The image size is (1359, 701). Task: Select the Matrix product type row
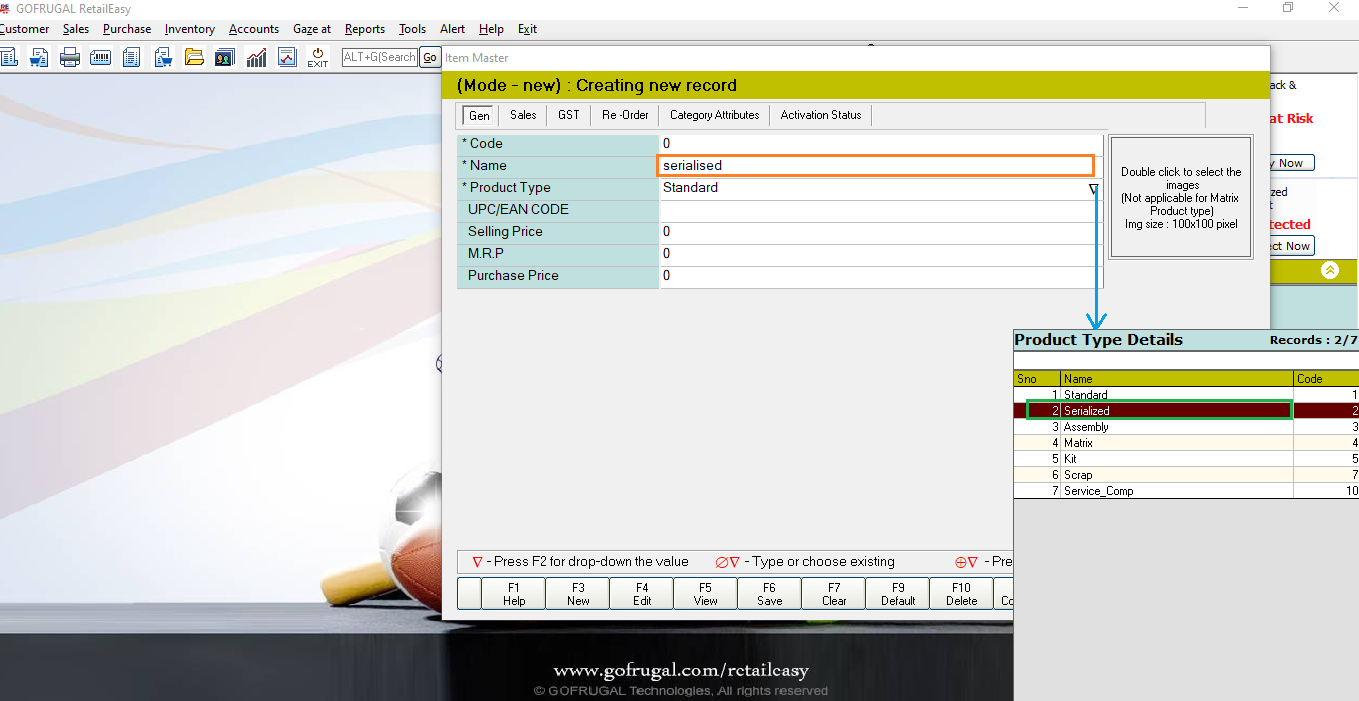(x=1186, y=443)
